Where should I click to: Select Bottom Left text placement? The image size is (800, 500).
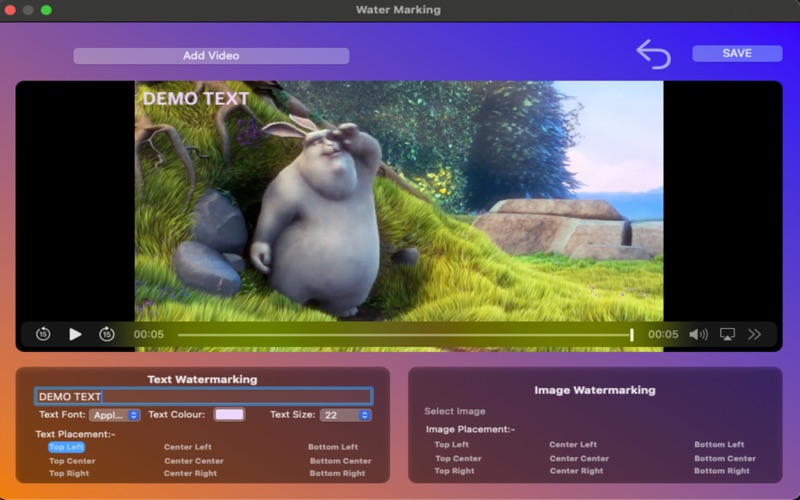(x=333, y=447)
